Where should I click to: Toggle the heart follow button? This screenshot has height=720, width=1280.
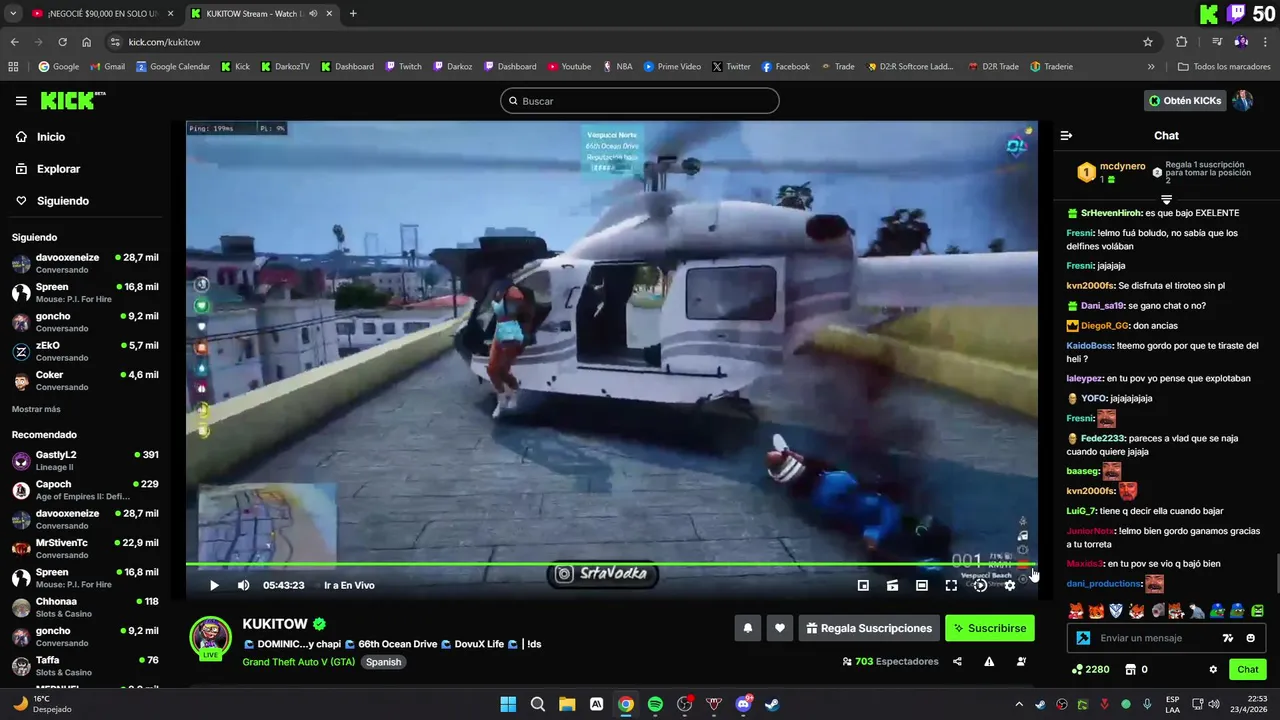[780, 628]
